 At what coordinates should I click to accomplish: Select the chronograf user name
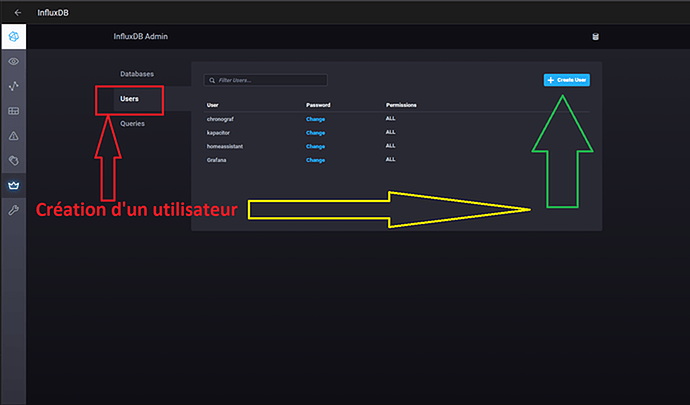coord(220,119)
